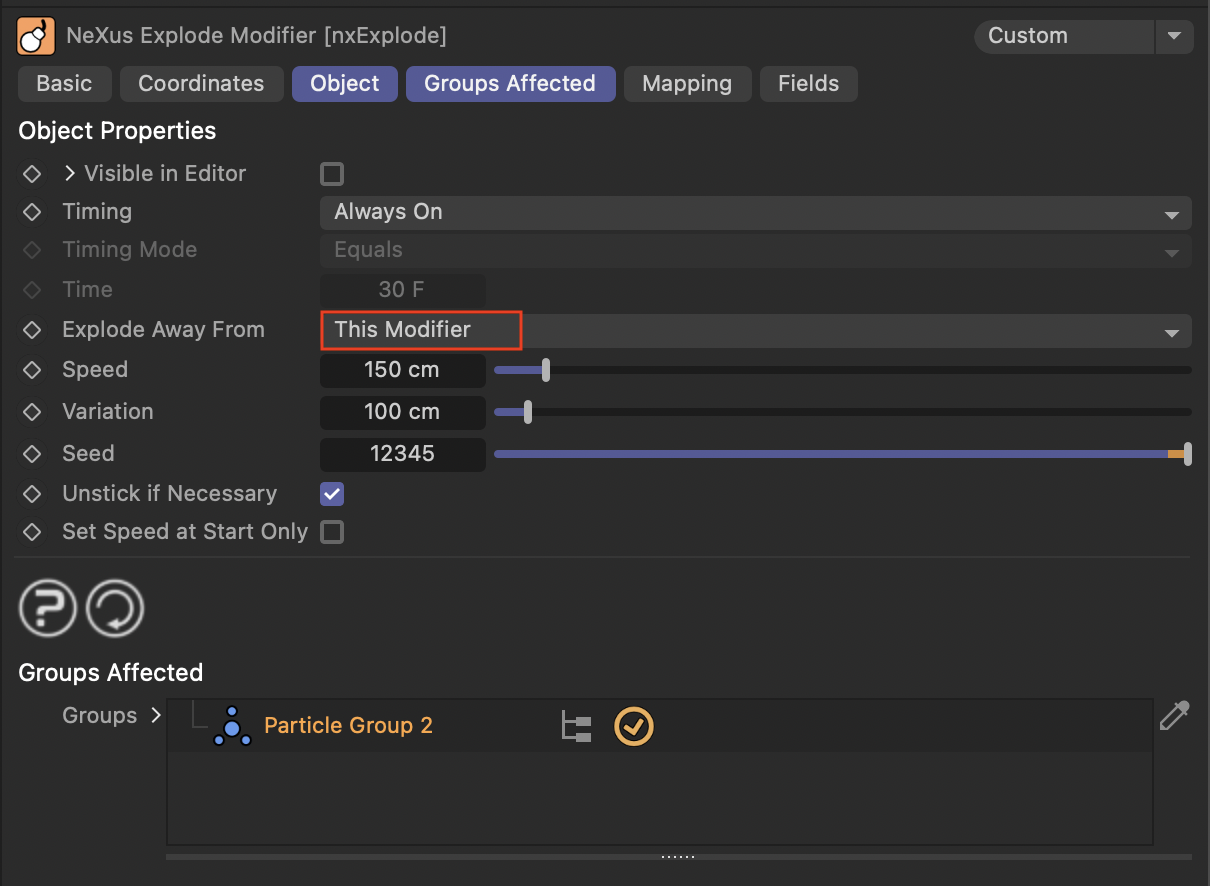This screenshot has height=886, width=1210.
Task: Expand the Groups list chevron
Action: [x=155, y=716]
